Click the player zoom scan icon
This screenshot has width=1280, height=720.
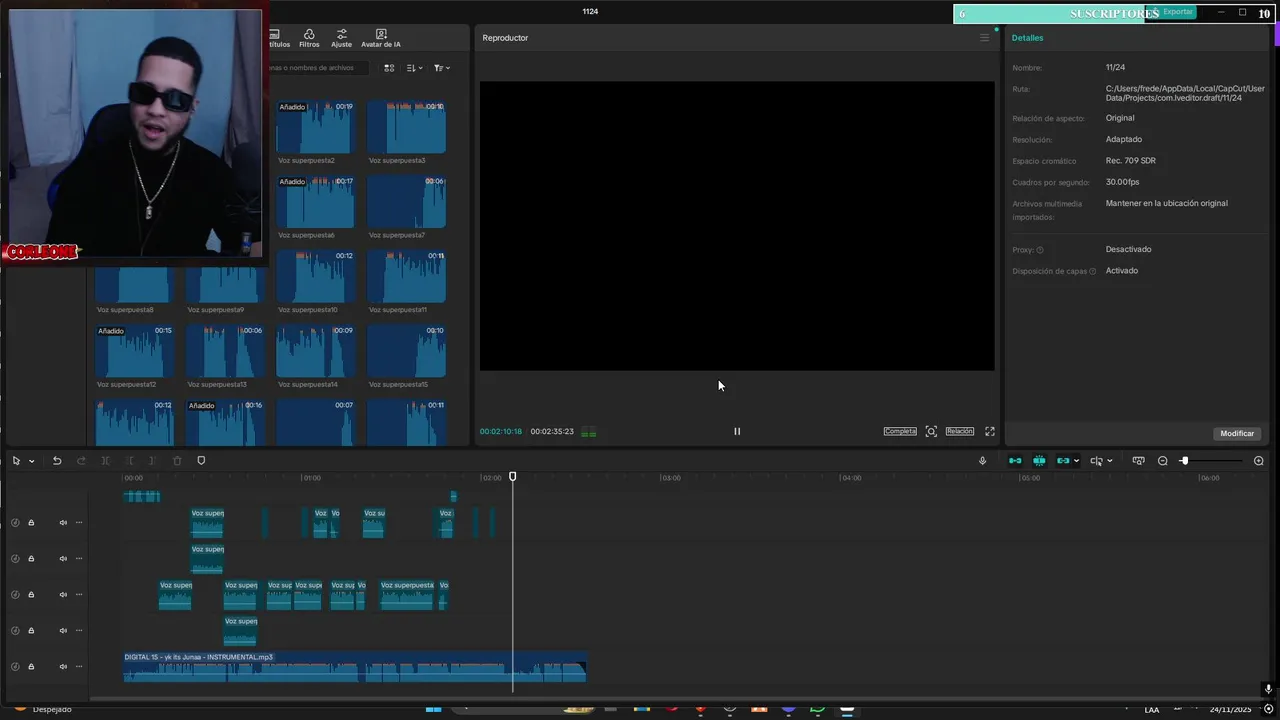pyautogui.click(x=931, y=432)
